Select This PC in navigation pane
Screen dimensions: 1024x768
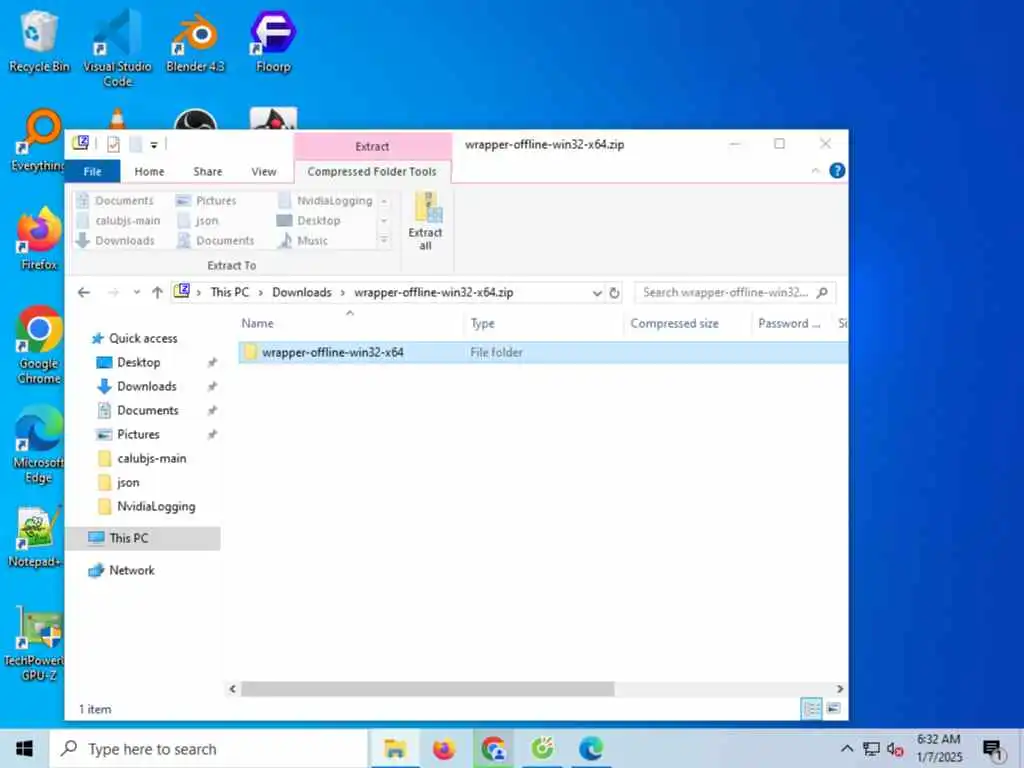(143, 538)
